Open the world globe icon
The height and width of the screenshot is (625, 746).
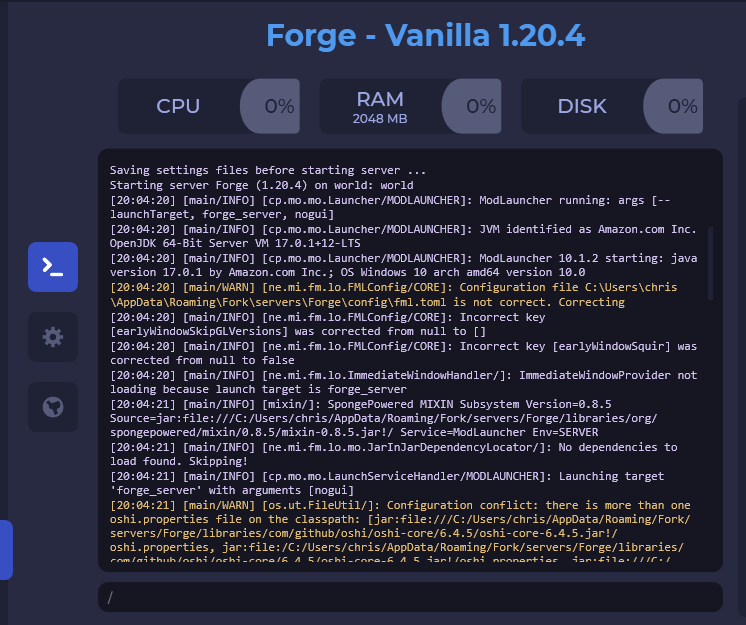coord(53,407)
